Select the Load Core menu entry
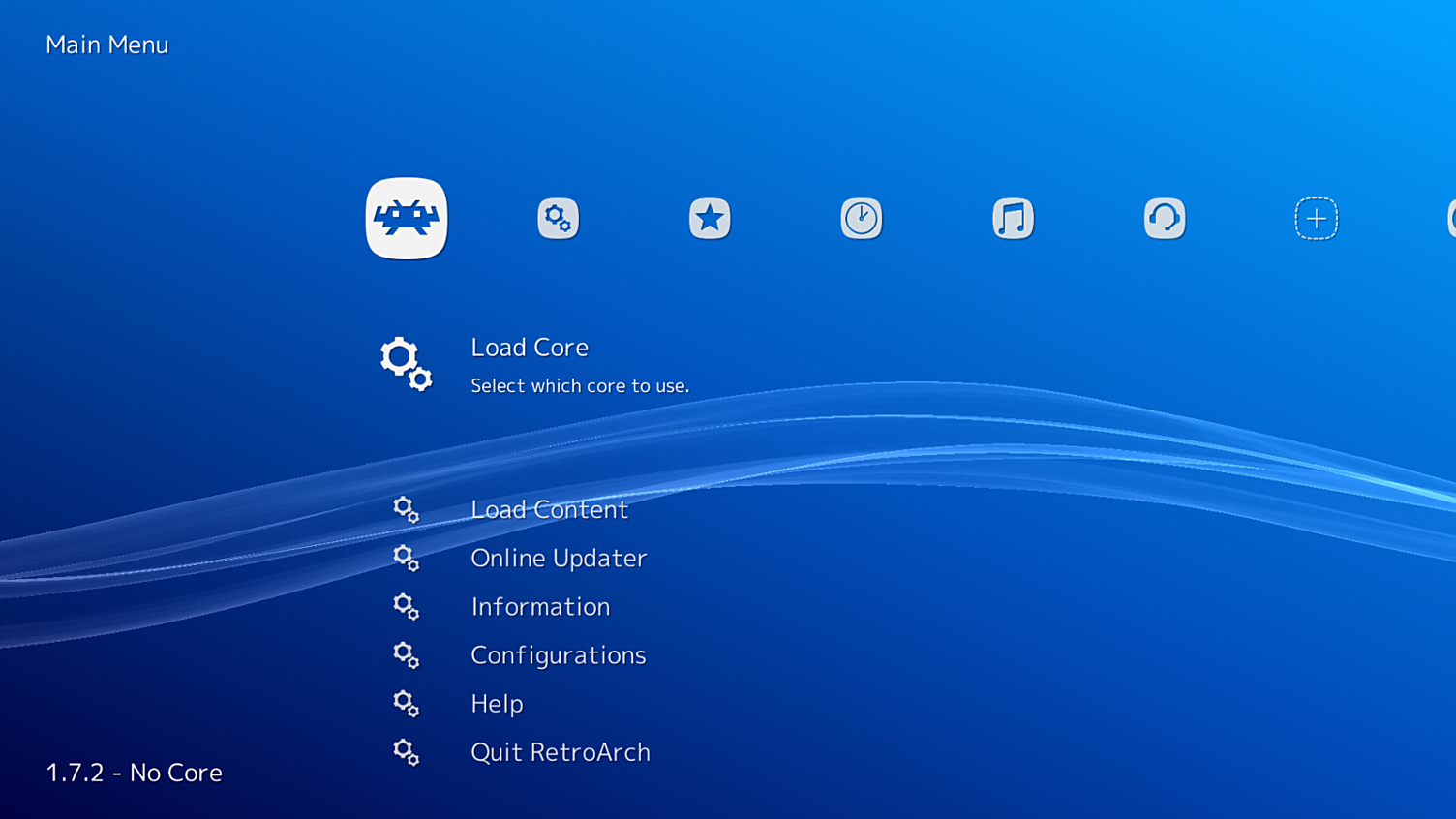 coord(530,348)
